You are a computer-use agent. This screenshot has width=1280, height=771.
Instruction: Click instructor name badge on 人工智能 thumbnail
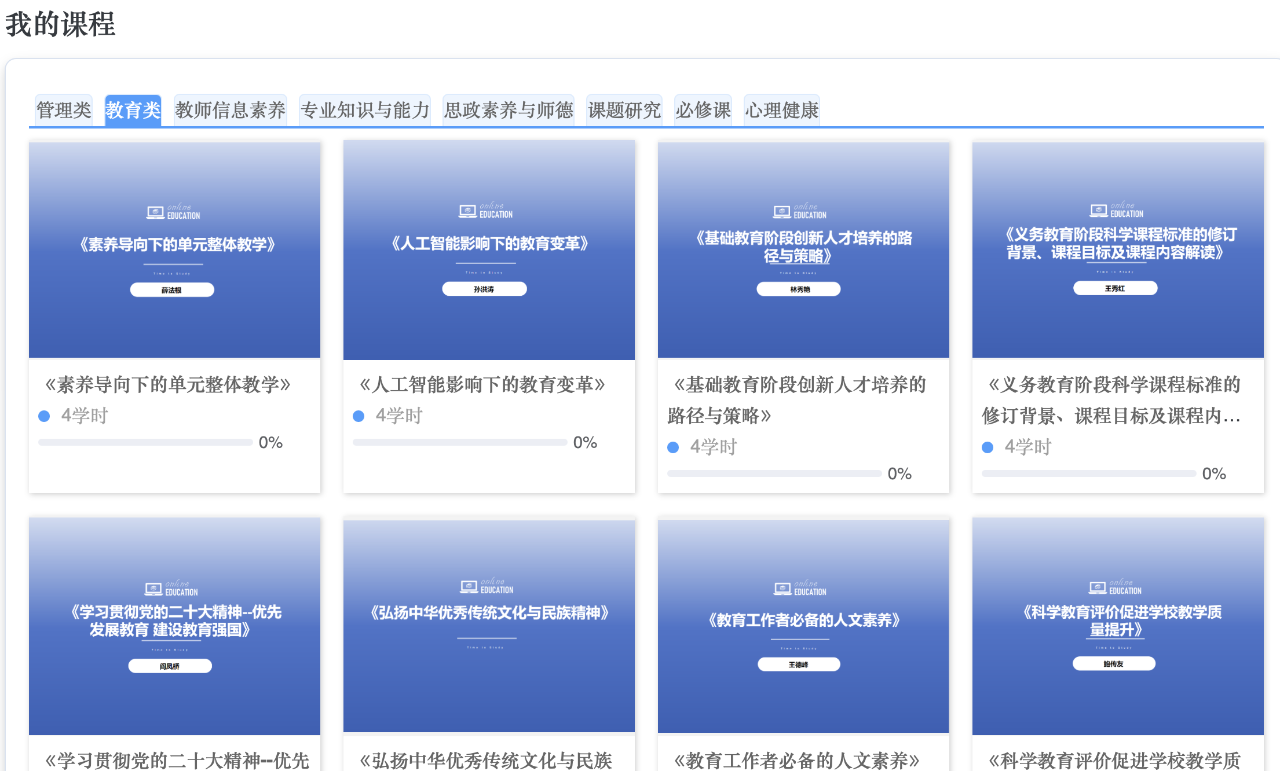click(484, 289)
